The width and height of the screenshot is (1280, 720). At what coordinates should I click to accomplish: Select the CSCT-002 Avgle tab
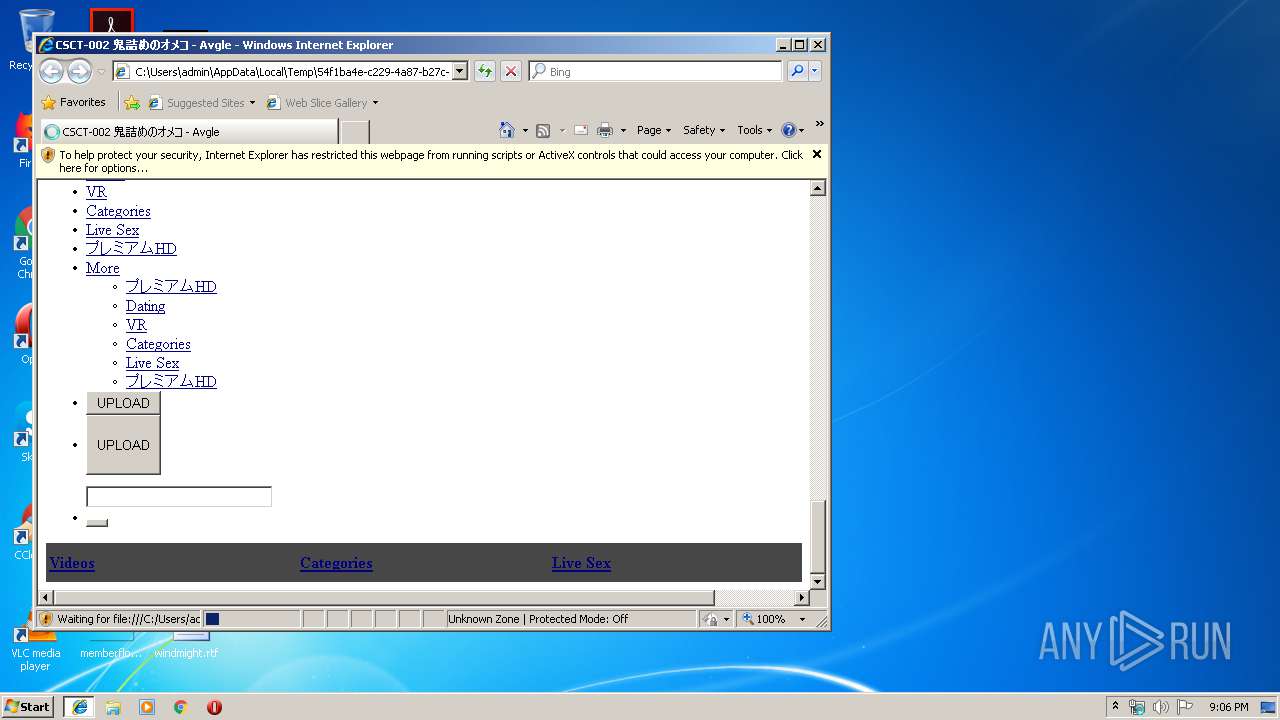pyautogui.click(x=188, y=132)
